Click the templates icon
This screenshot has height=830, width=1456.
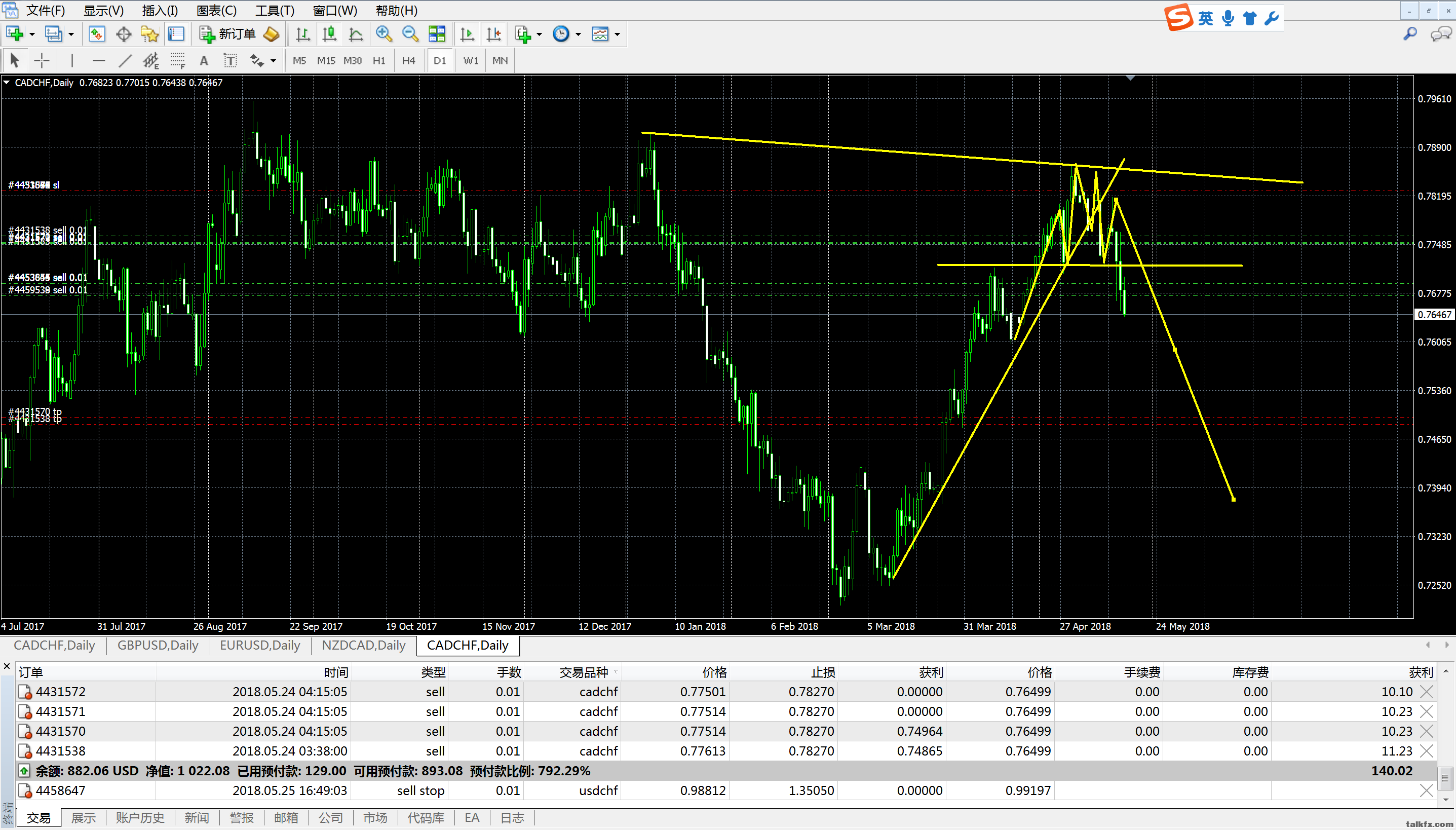pyautogui.click(x=600, y=34)
